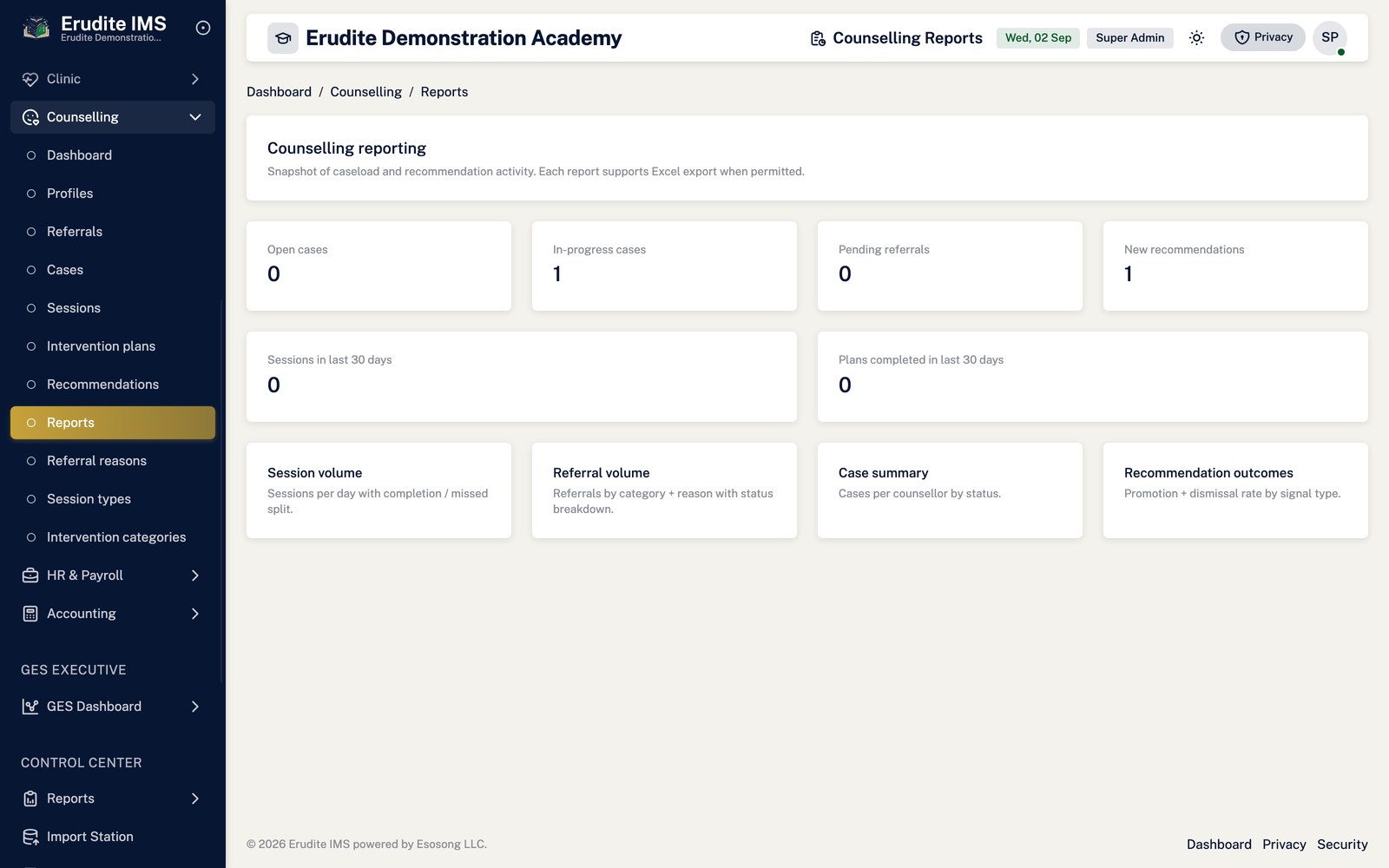Click the Reports breadcrumb text
This screenshot has height=868, width=1389.
(444, 92)
